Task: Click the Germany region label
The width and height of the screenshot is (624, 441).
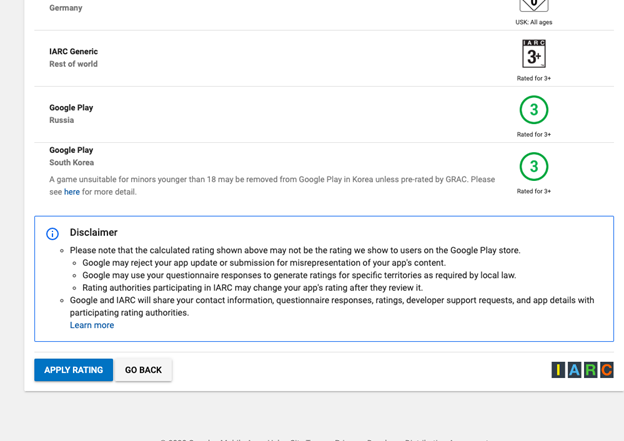Action: point(66,8)
